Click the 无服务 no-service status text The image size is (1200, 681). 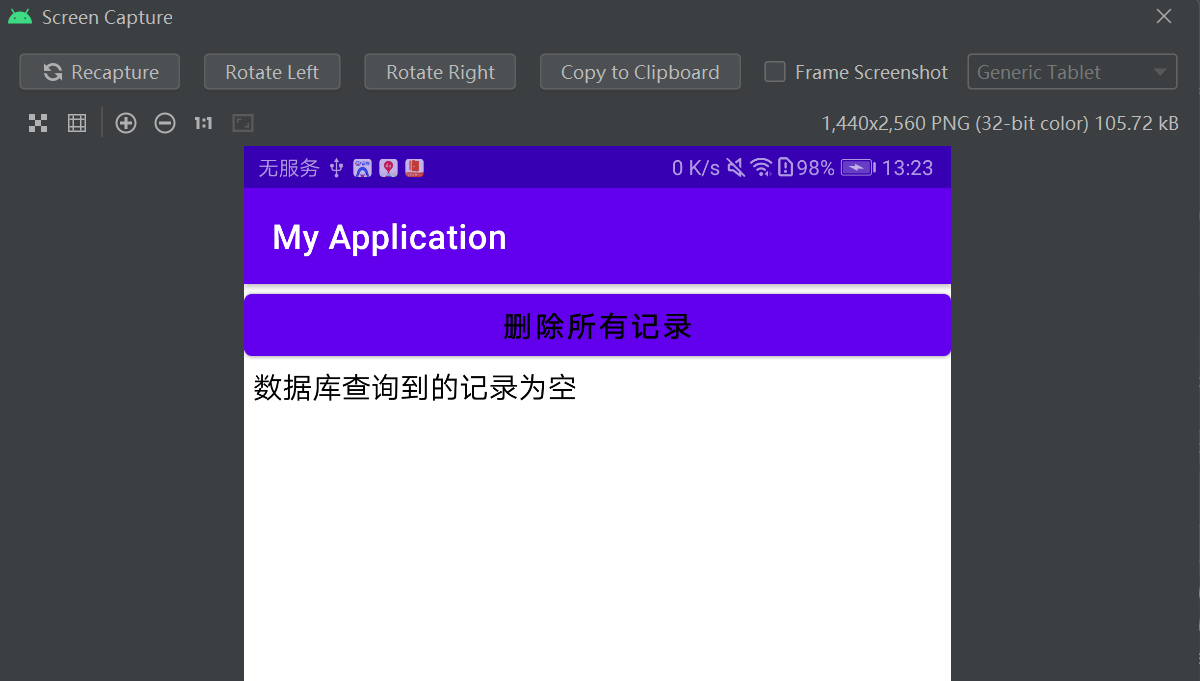click(x=289, y=168)
